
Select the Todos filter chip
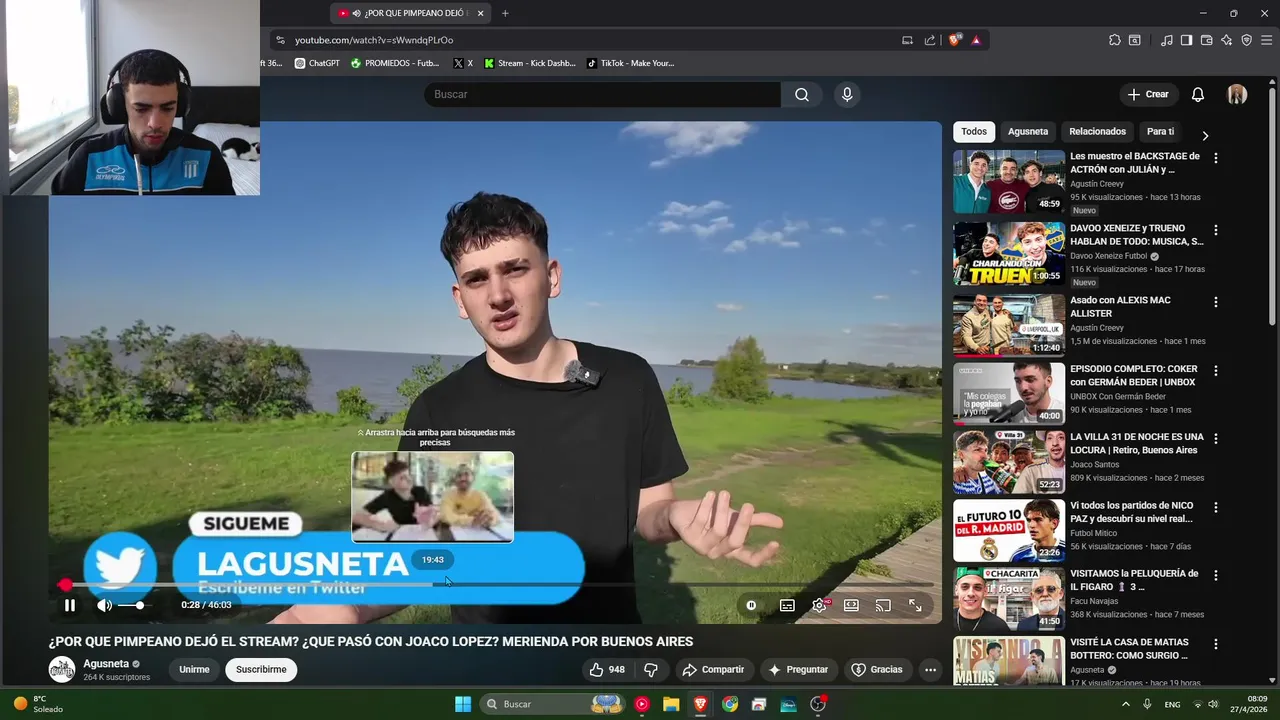pos(974,132)
